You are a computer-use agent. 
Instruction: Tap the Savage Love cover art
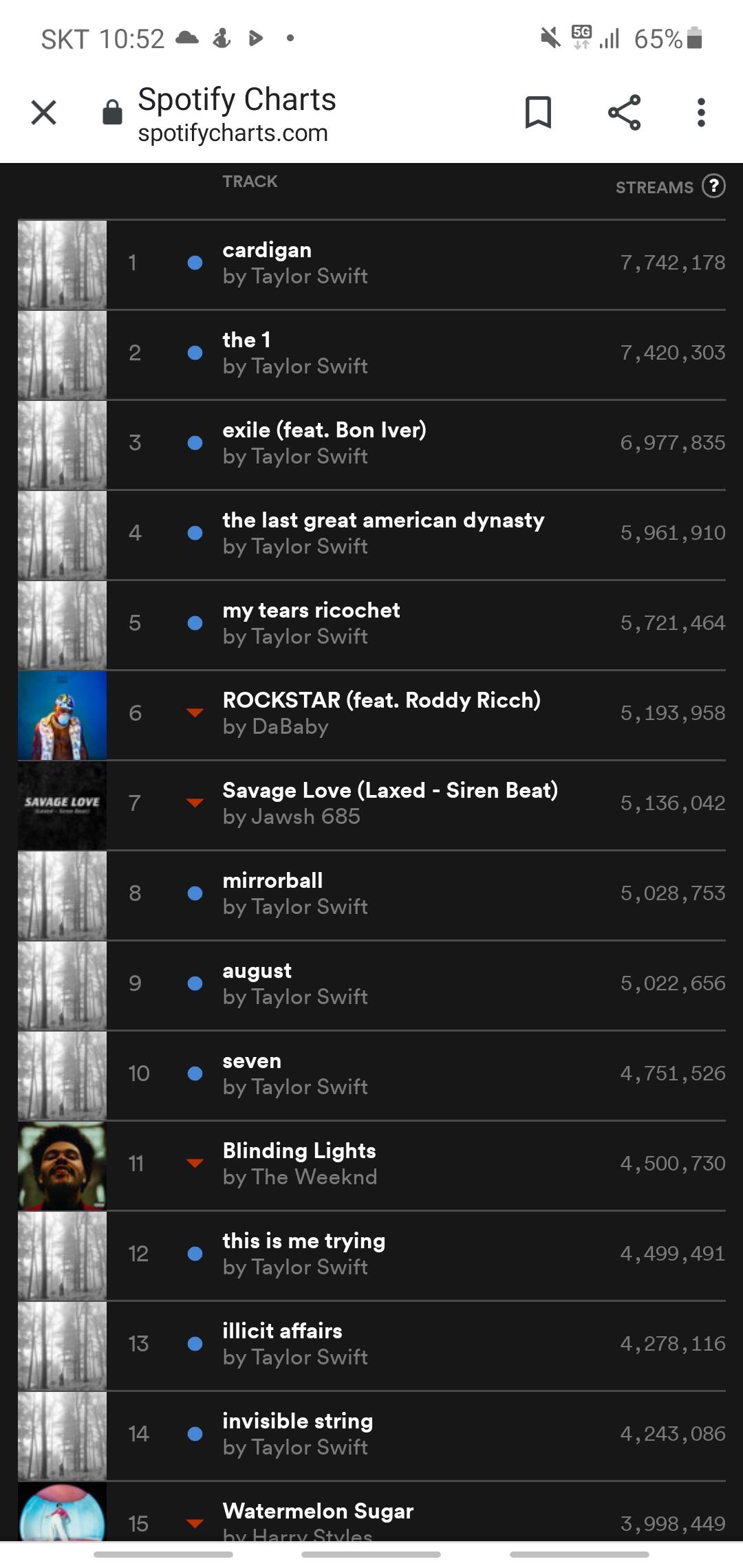click(62, 805)
